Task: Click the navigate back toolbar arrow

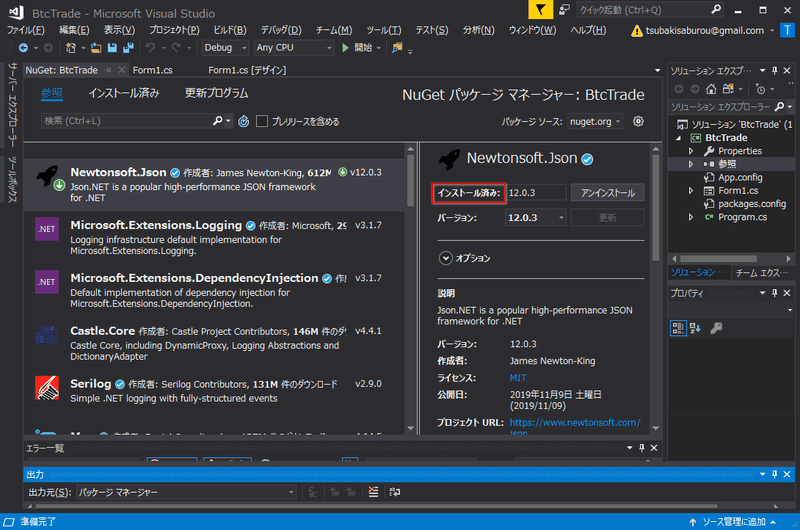Action: (23, 47)
